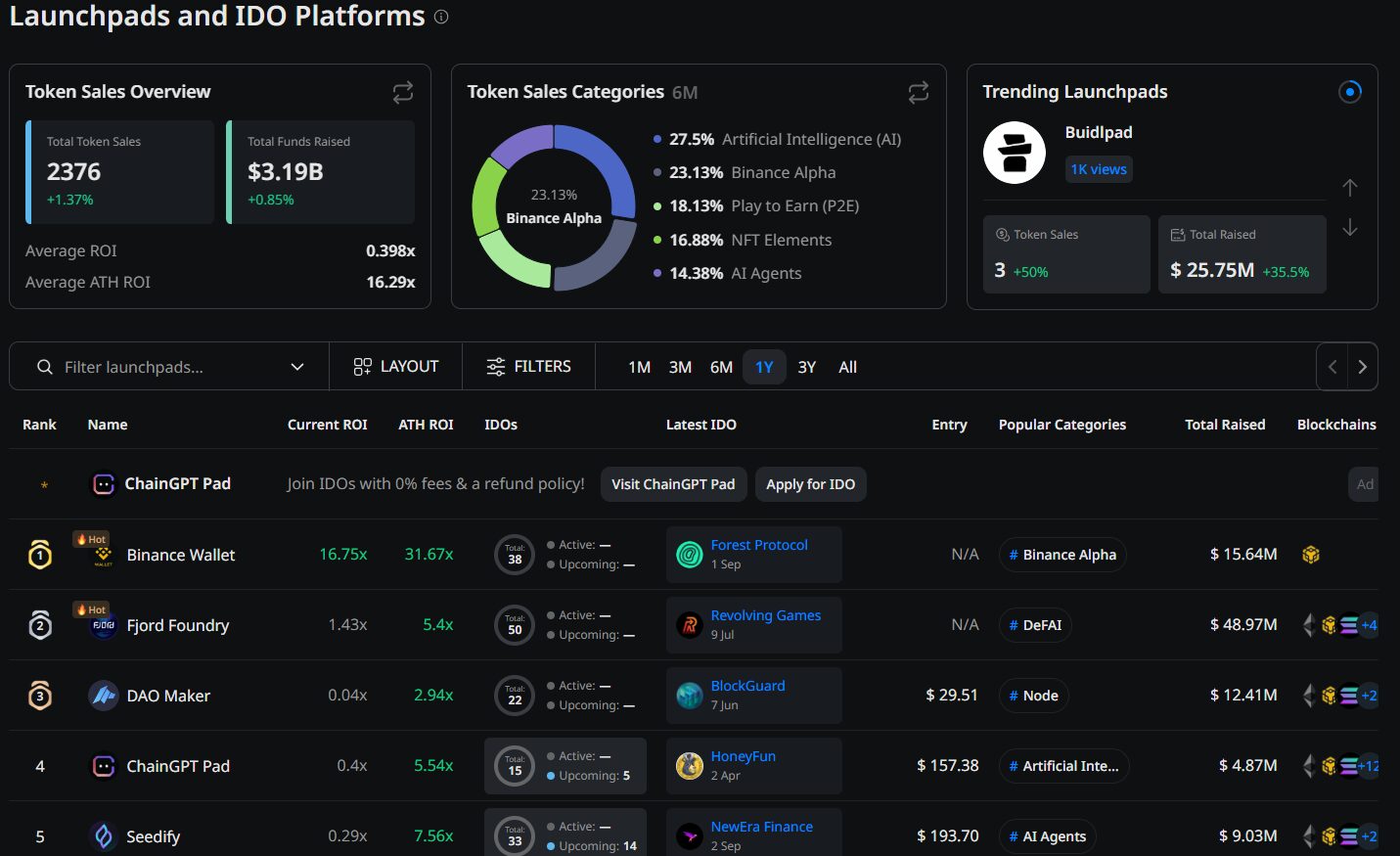Screen dimensions: 1400x856
Task: Click the DAO Maker logo icon
Action: pyautogui.click(x=103, y=696)
